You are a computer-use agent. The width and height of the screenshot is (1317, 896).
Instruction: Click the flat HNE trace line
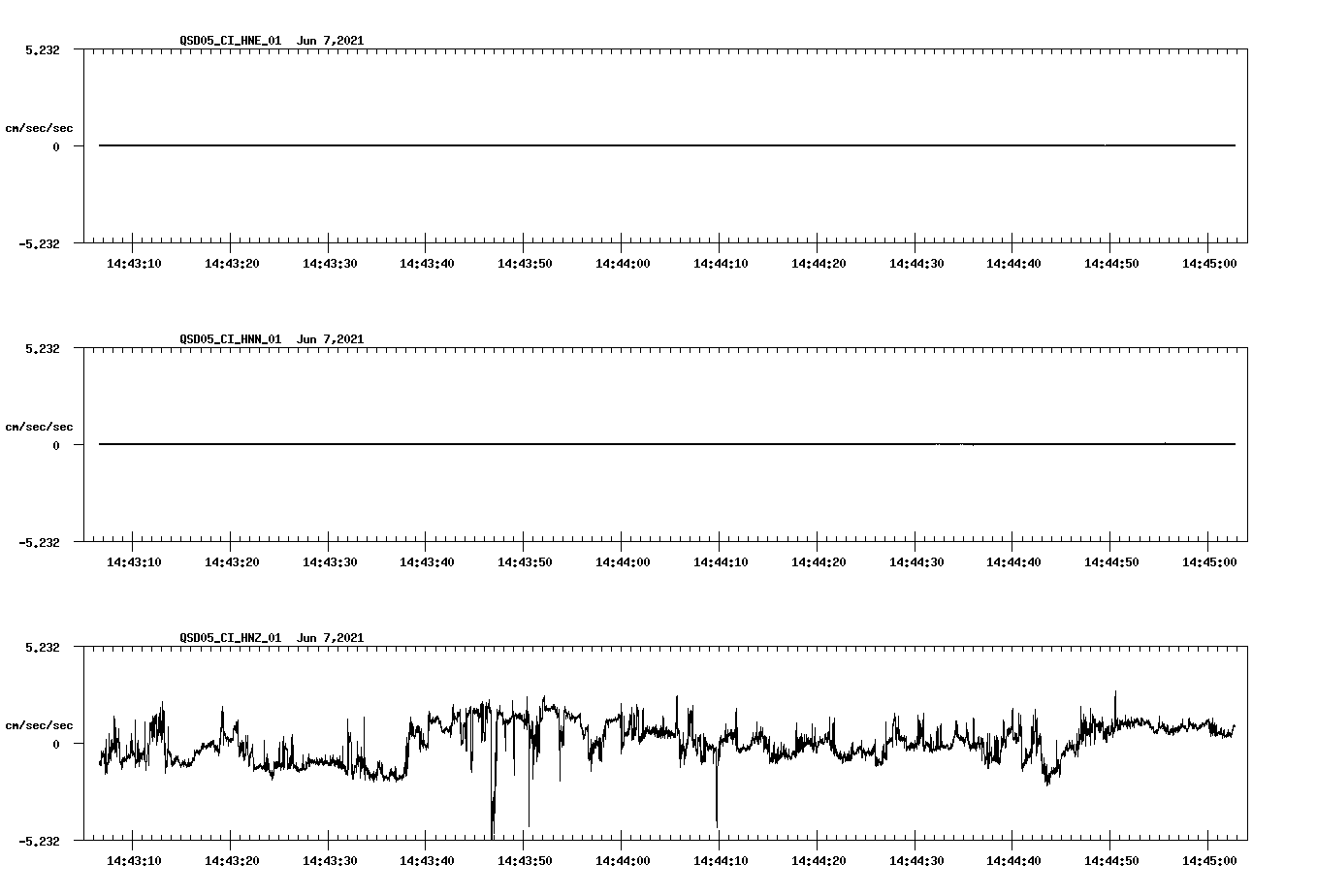point(667,145)
